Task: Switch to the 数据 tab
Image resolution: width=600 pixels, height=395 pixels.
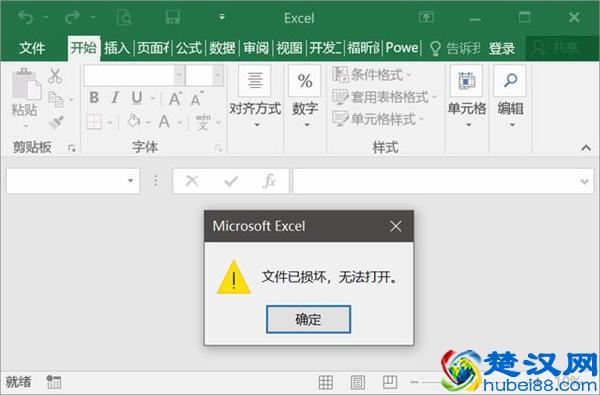Action: coord(222,48)
